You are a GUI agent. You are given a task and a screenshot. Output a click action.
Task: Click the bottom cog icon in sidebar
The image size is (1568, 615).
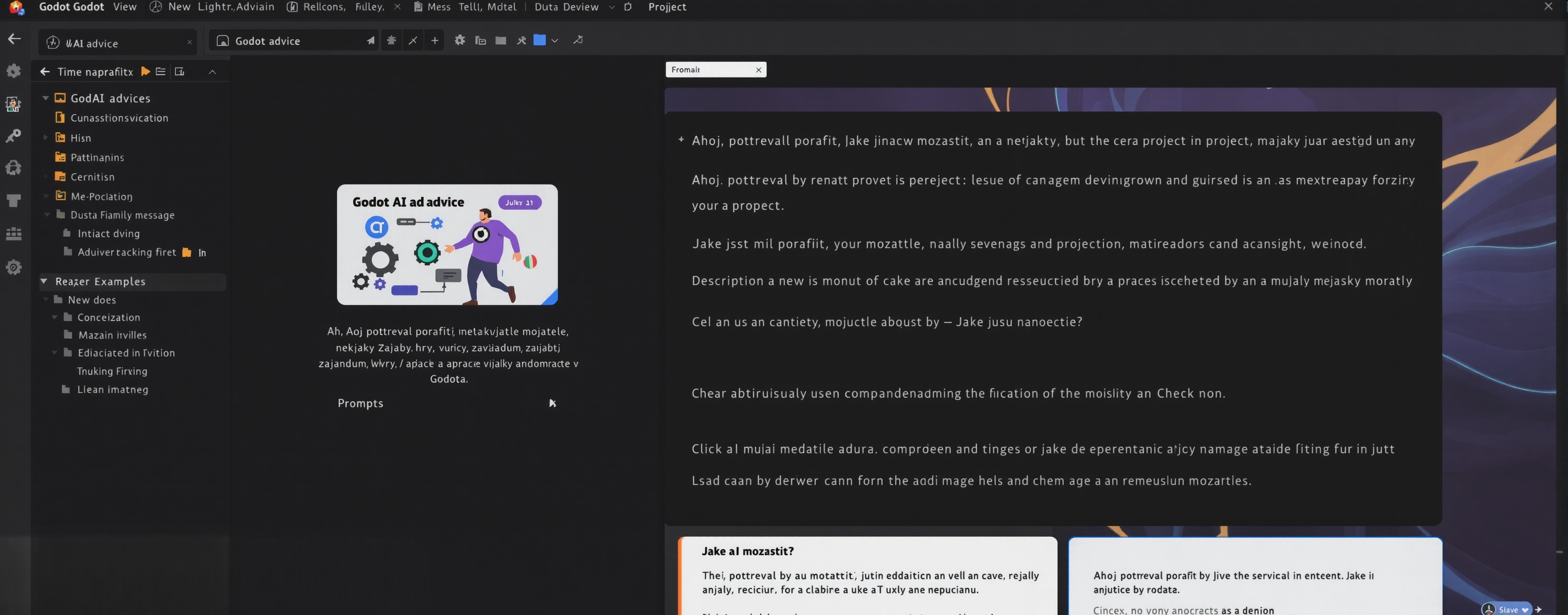coord(13,267)
